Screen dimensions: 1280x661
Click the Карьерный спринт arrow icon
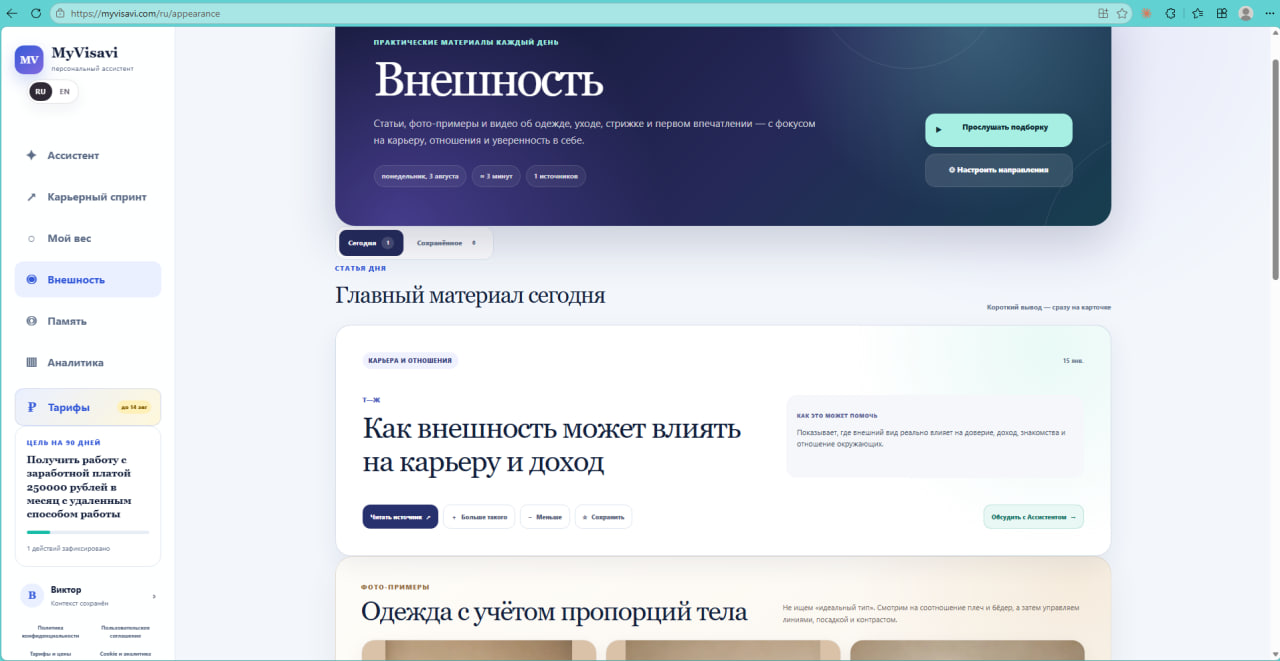coord(31,197)
